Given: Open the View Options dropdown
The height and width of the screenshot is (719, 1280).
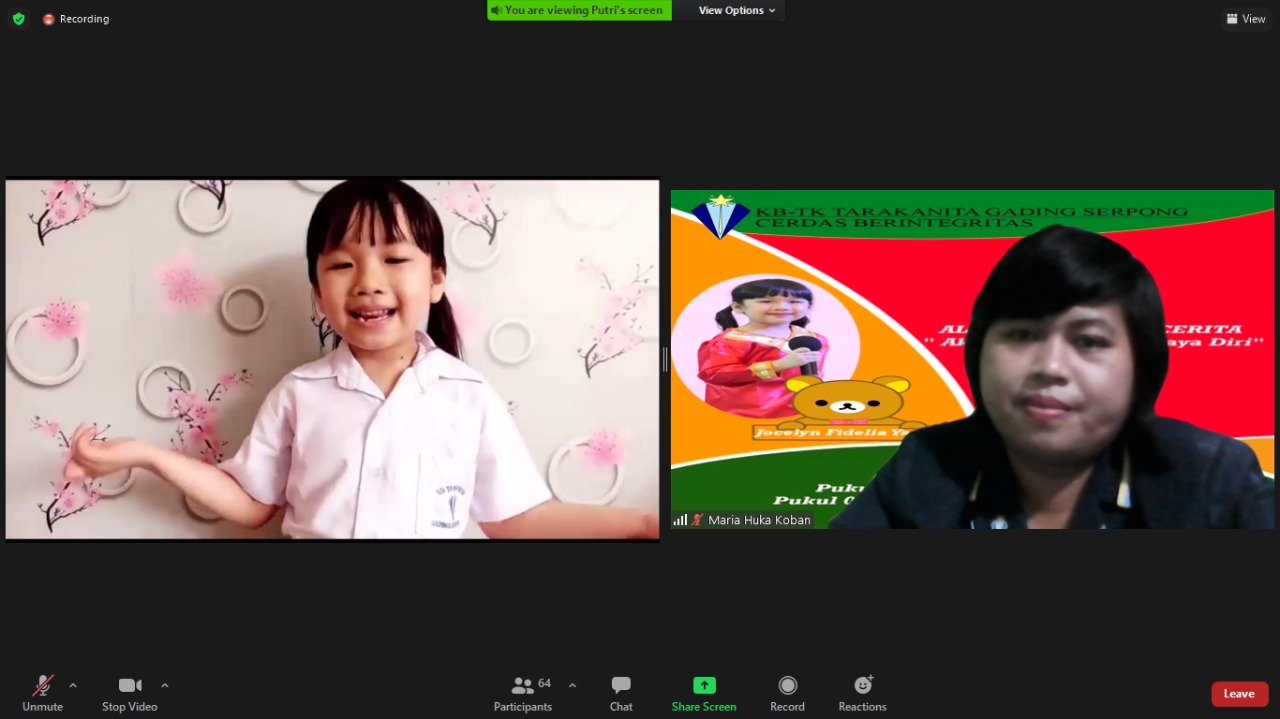Looking at the screenshot, I should (x=736, y=10).
